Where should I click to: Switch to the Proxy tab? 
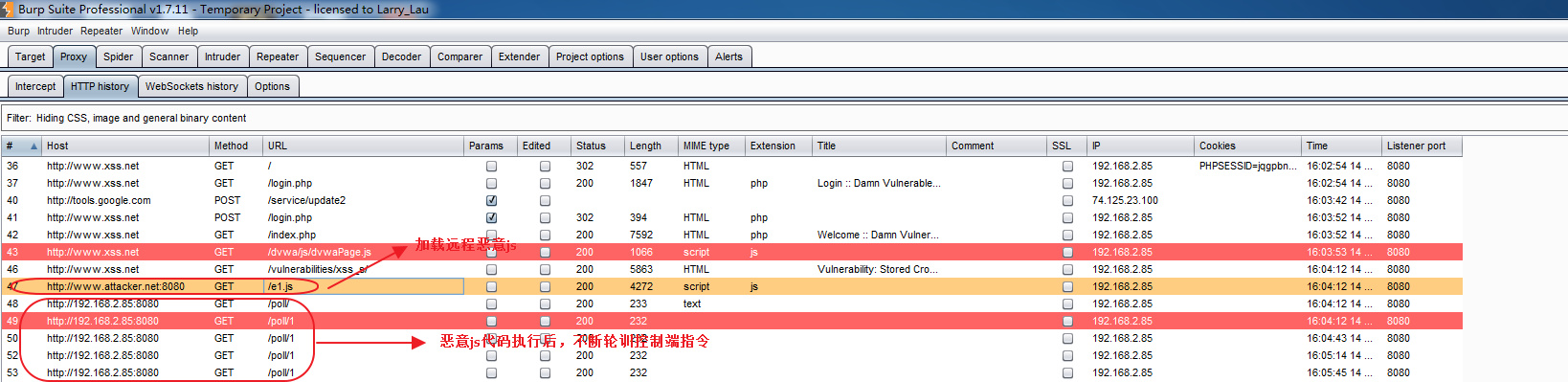(74, 56)
